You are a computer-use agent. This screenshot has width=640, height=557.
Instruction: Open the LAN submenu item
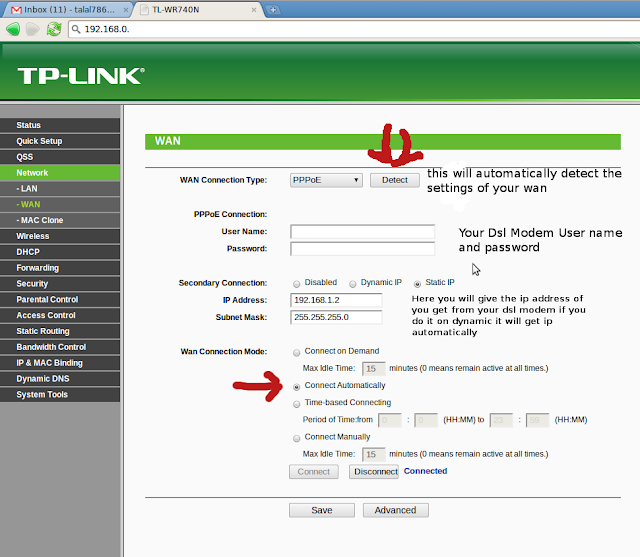coord(60,189)
